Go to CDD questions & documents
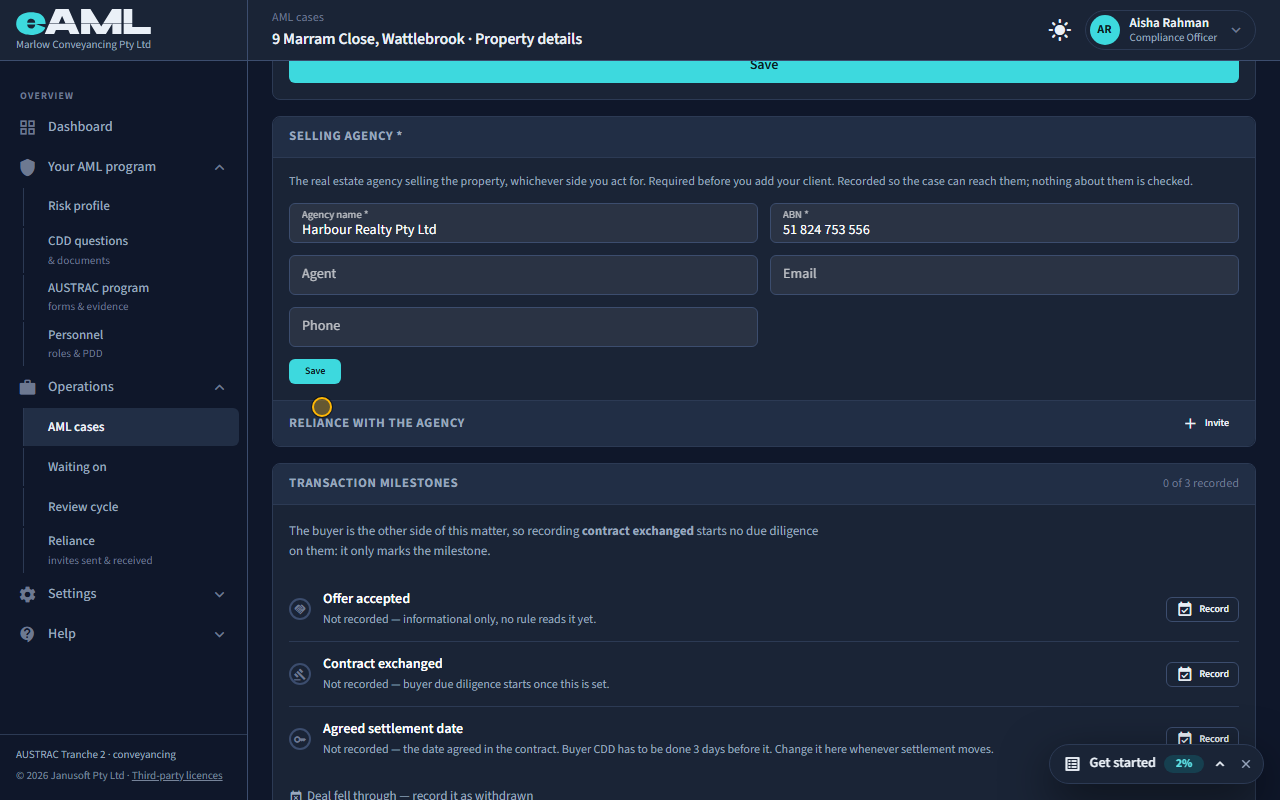The image size is (1280, 800). coord(131,249)
